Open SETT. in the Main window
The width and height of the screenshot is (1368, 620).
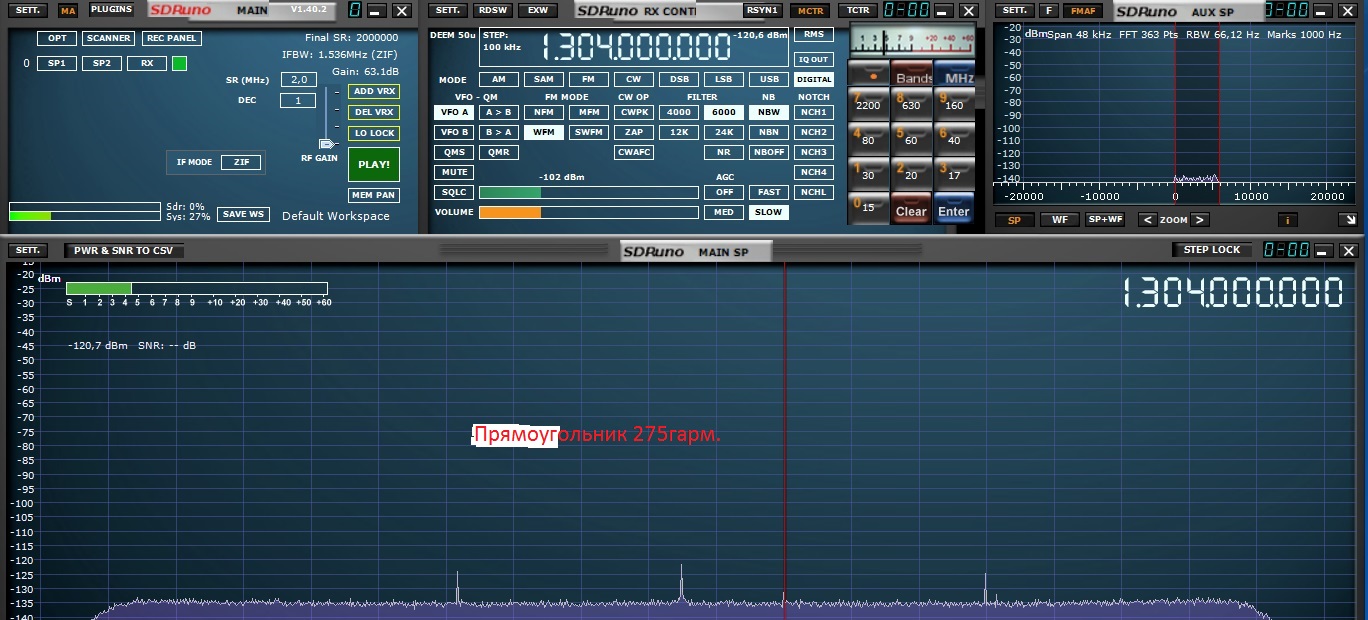pyautogui.click(x=27, y=10)
